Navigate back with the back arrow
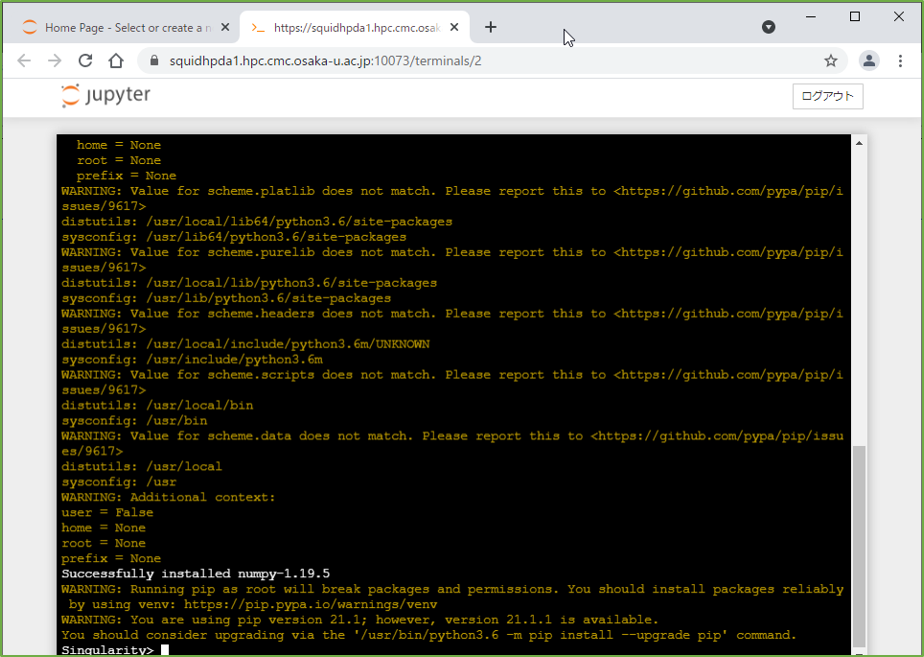This screenshot has height=657, width=924. coord(24,61)
